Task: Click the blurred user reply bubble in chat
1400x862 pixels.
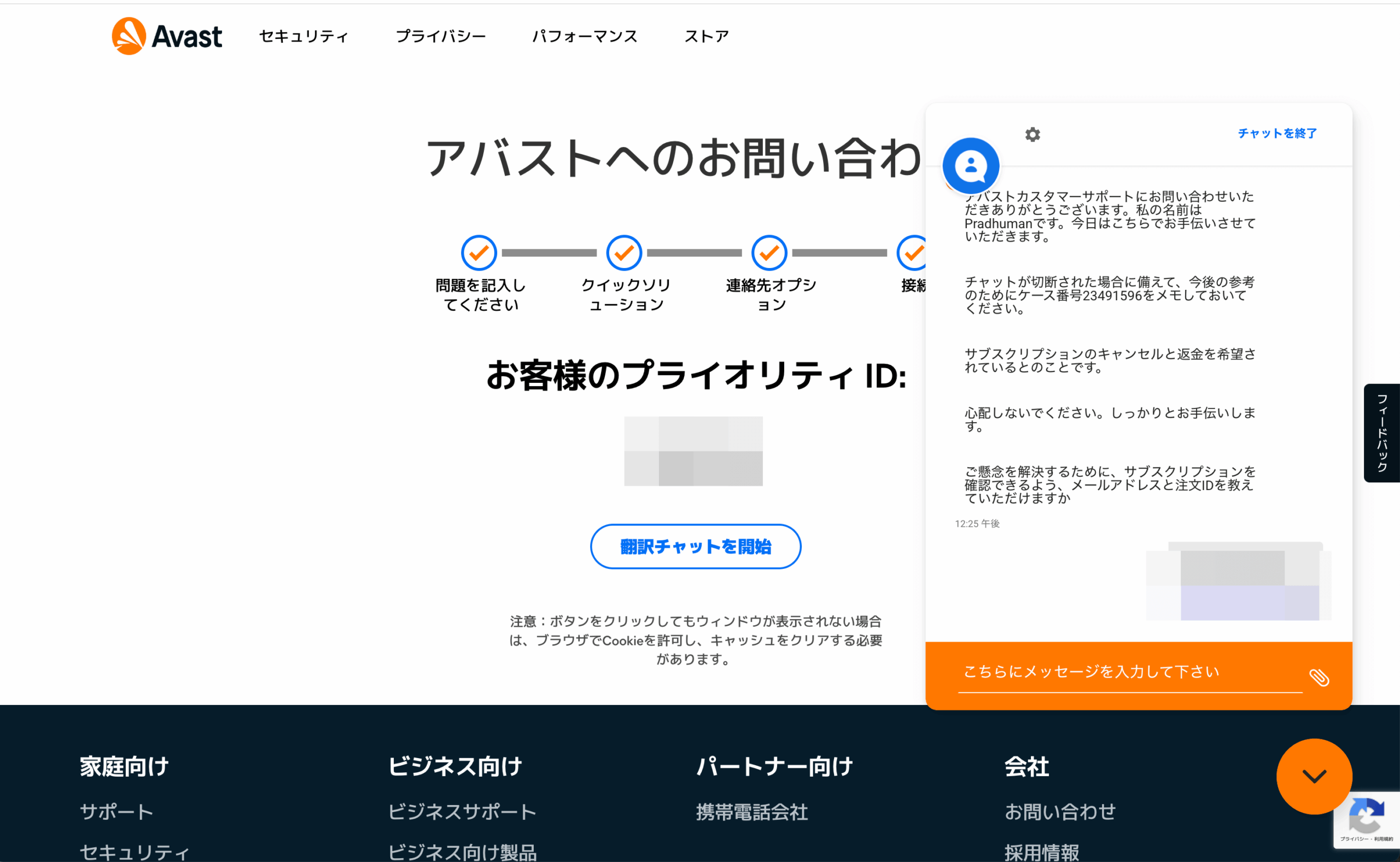Action: click(x=1238, y=581)
